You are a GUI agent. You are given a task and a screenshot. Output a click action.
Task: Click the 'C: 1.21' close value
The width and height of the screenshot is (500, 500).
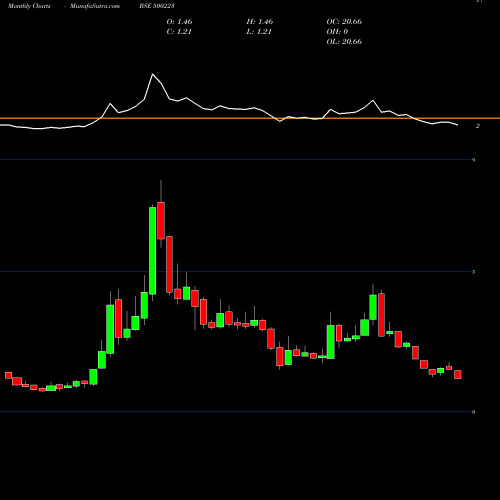tap(179, 32)
